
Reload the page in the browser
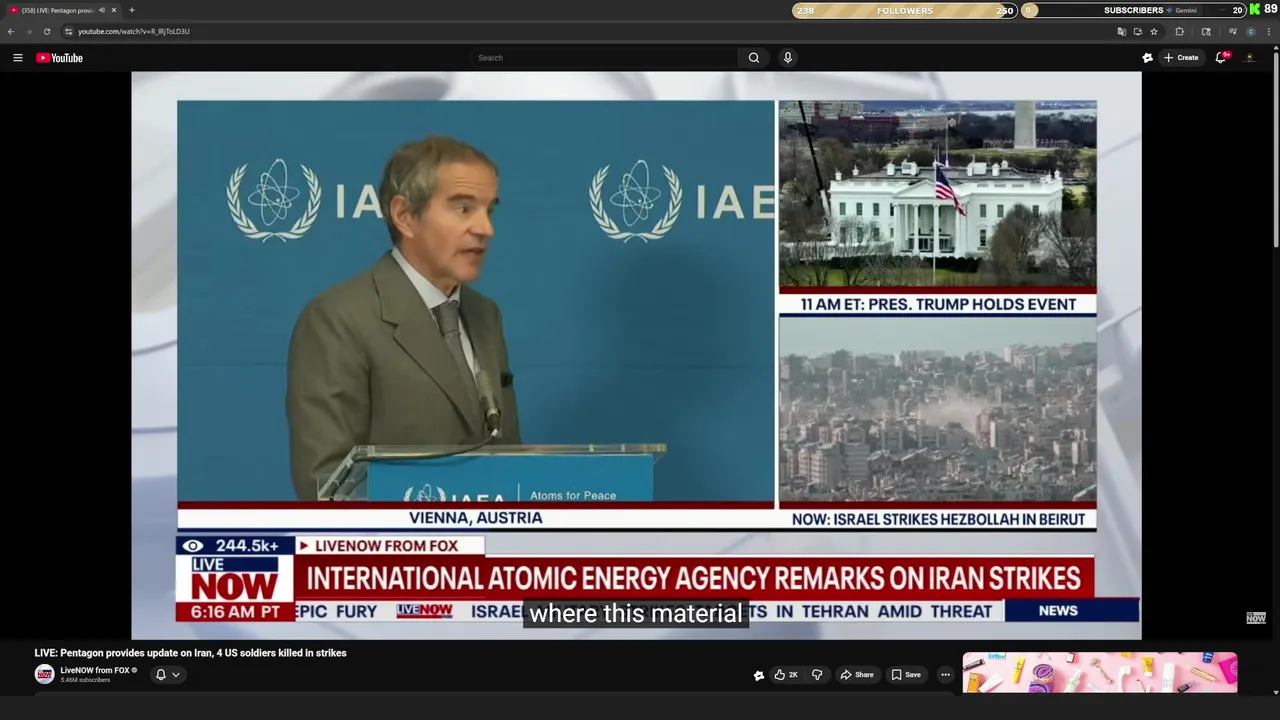[46, 31]
